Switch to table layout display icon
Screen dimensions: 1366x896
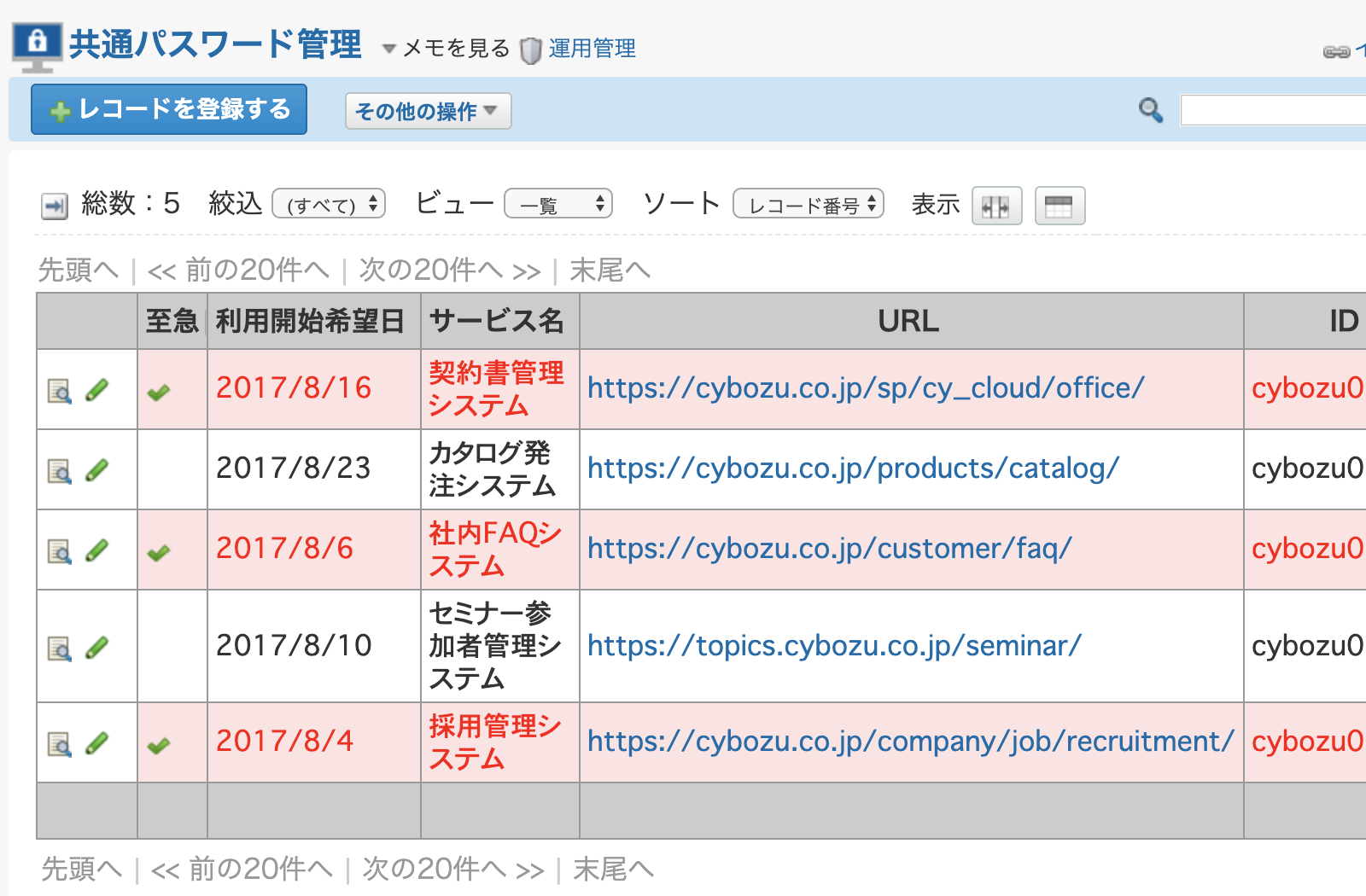[1060, 206]
